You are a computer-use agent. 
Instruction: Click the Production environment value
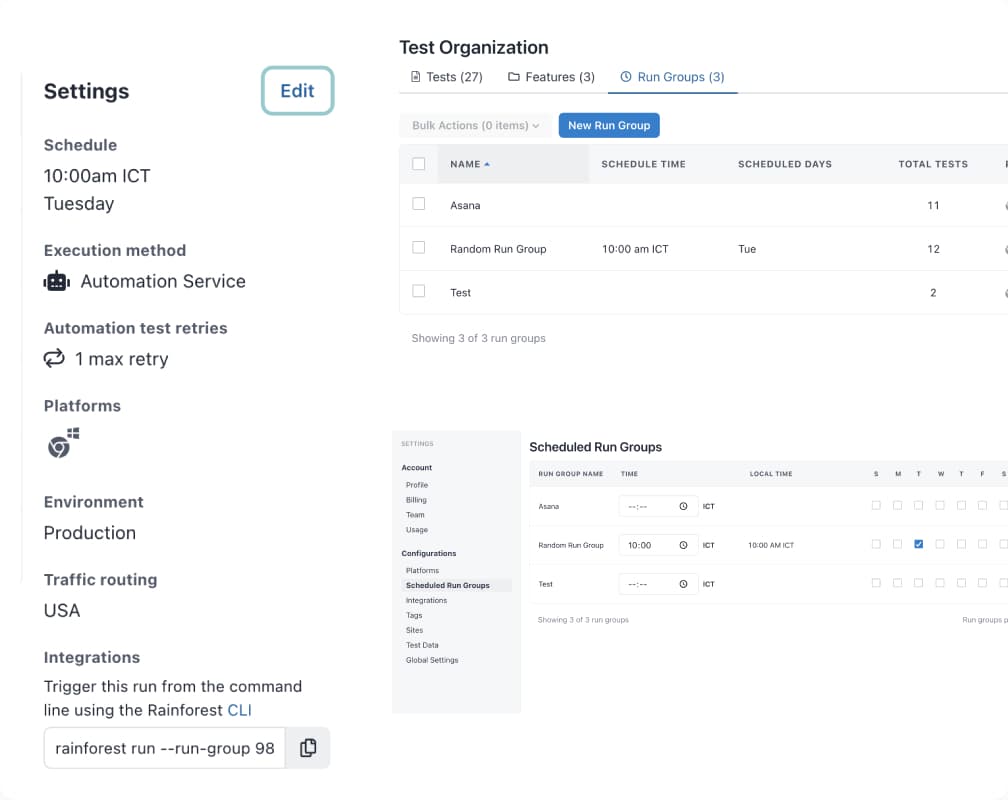(90, 532)
